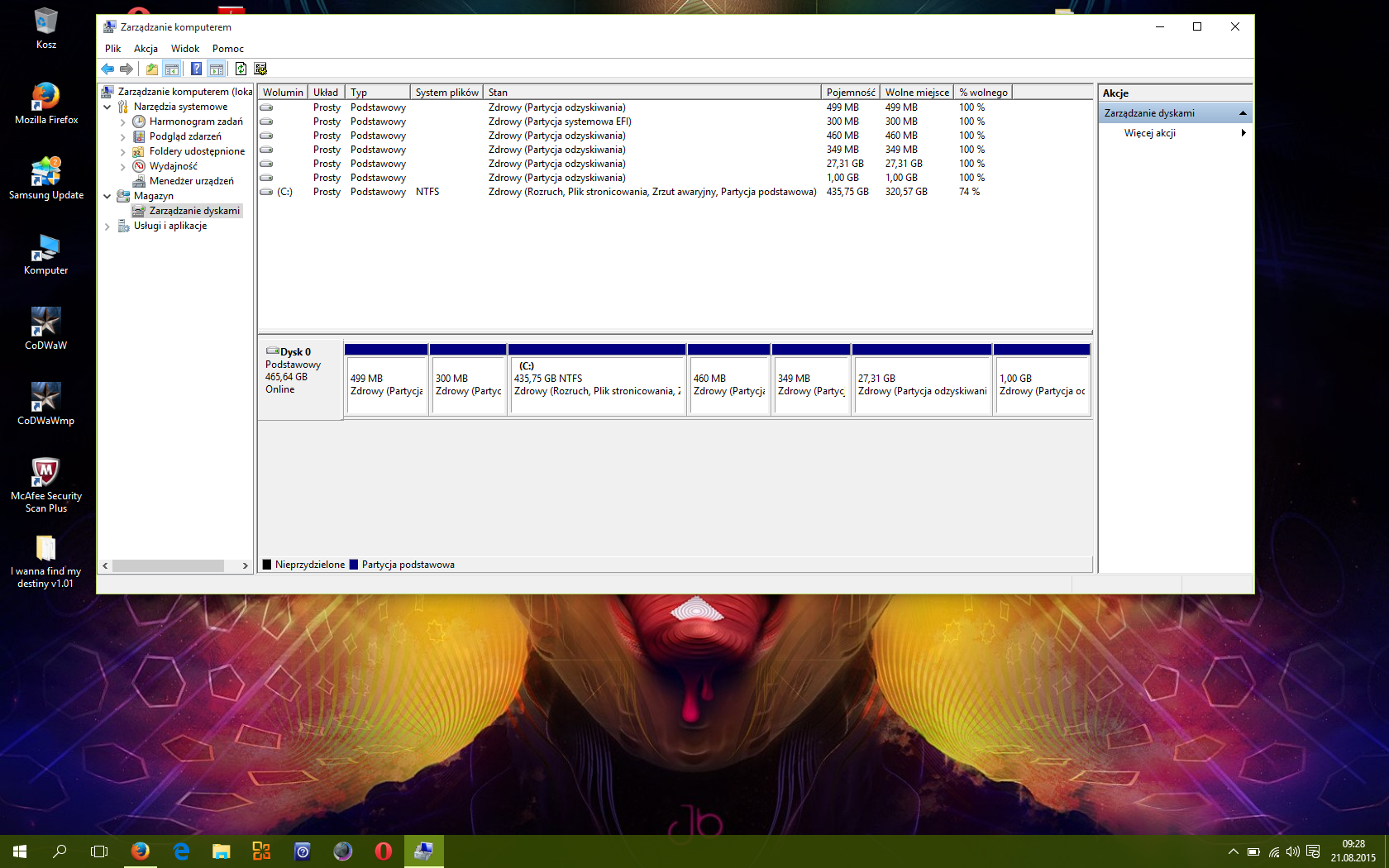Image resolution: width=1389 pixels, height=868 pixels.
Task: Select the 1,00 GB volume list row
Action: click(675, 178)
